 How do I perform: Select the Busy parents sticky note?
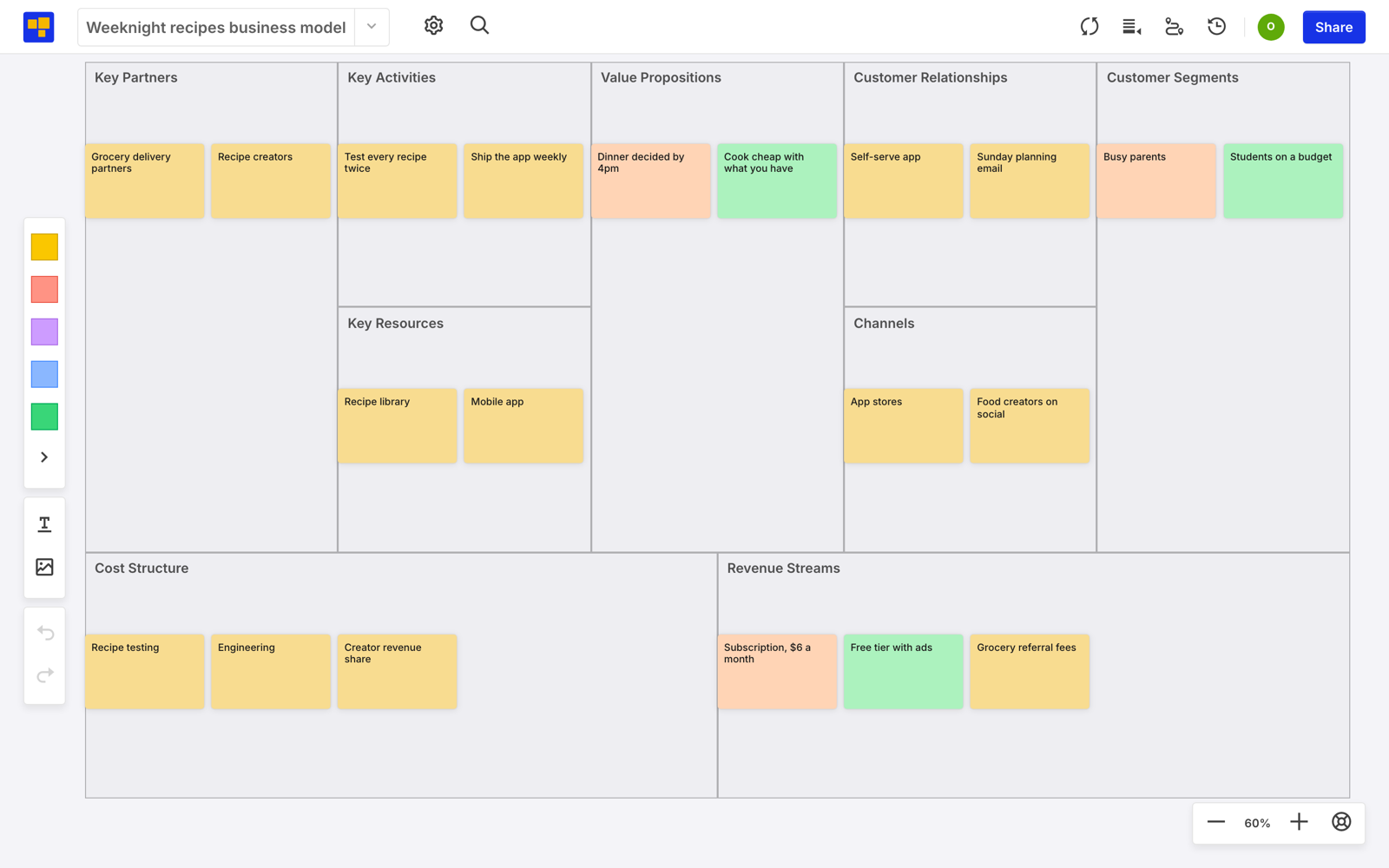click(1156, 181)
